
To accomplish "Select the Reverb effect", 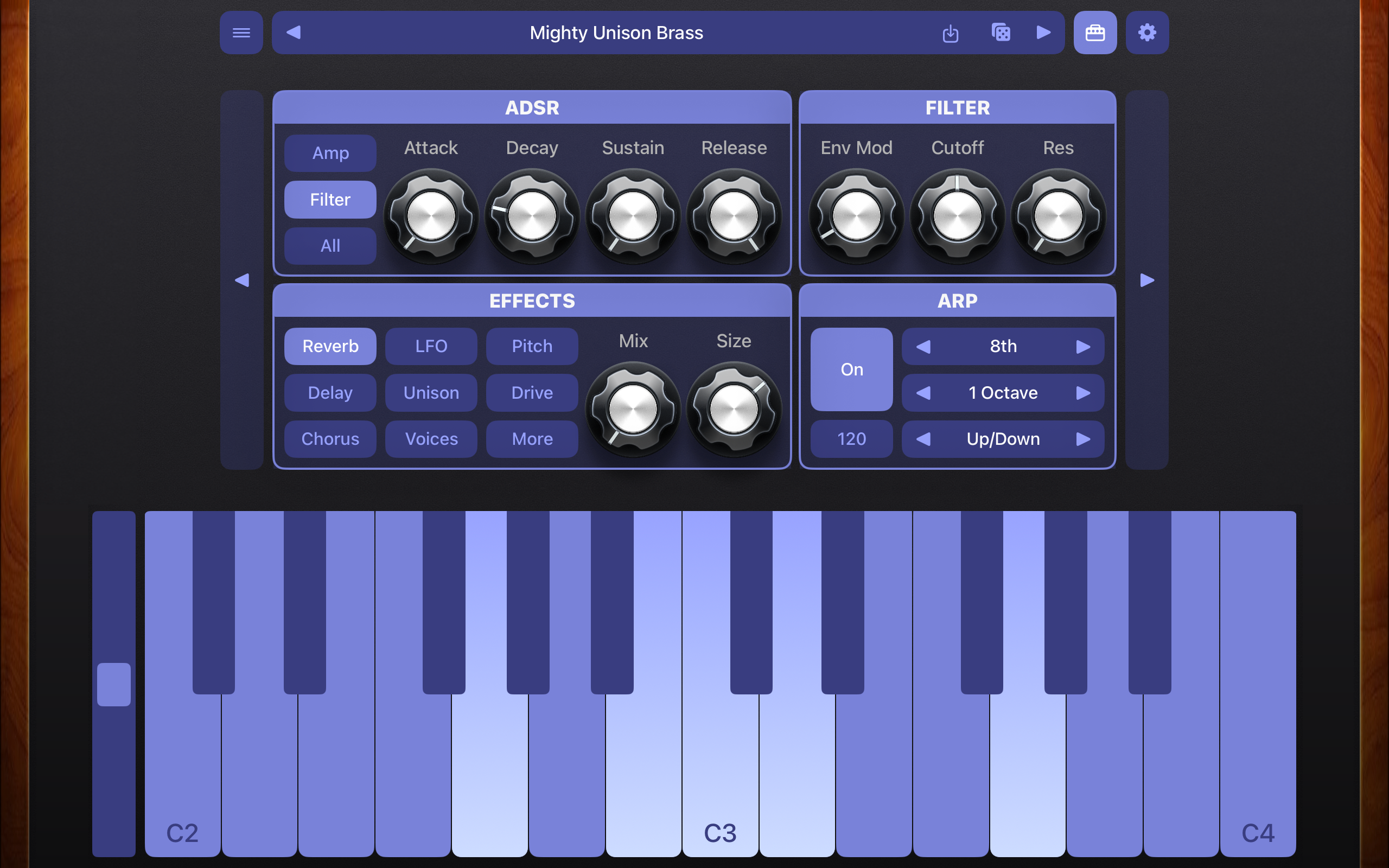I will (x=330, y=346).
